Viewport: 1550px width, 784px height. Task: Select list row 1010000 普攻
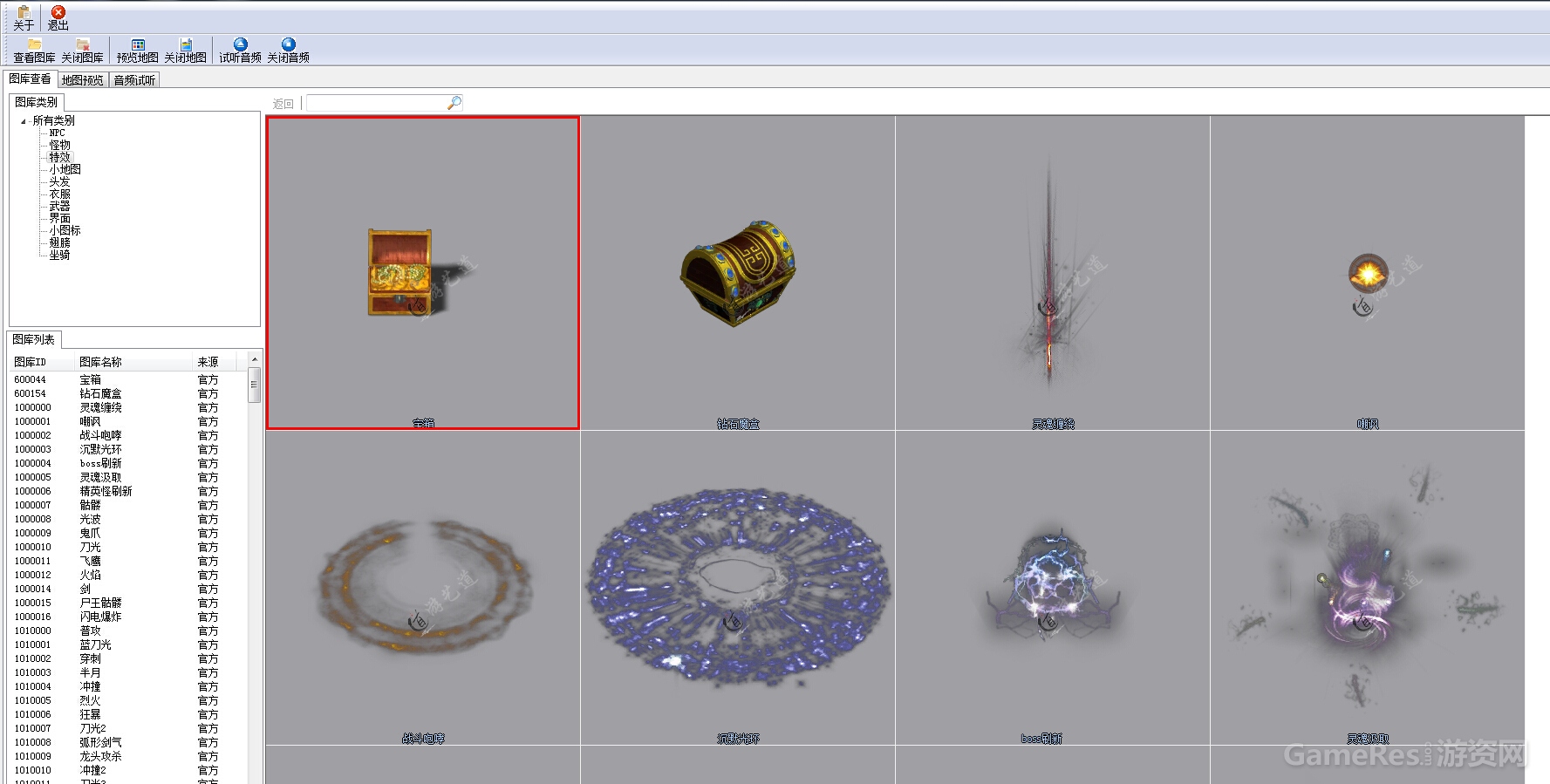click(x=128, y=631)
